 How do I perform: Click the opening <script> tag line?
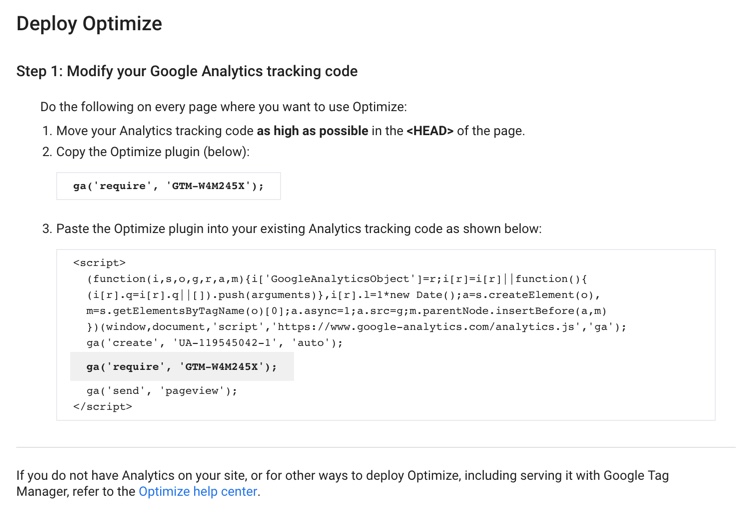click(x=99, y=263)
